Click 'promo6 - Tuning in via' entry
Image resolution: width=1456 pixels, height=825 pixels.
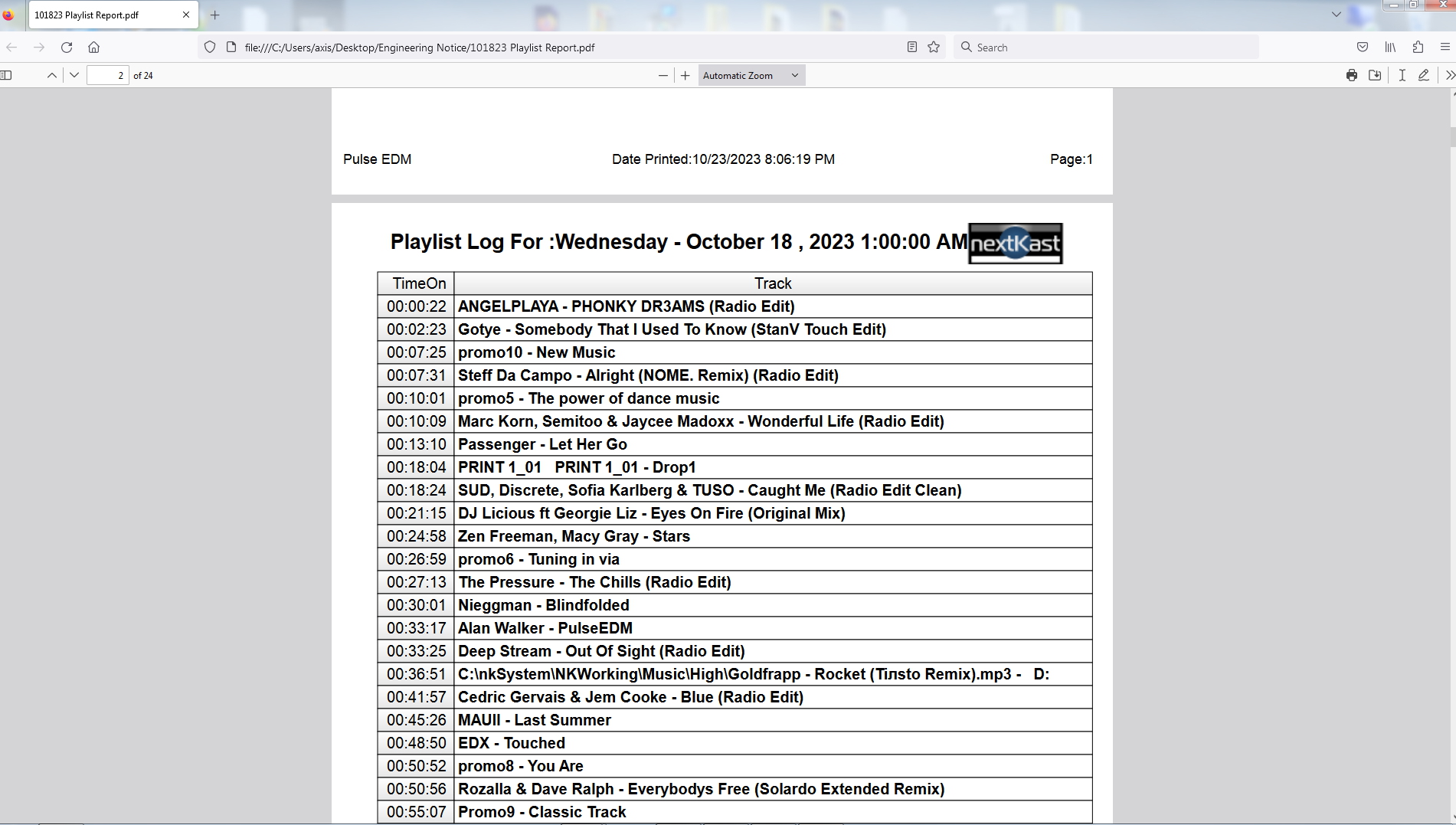point(735,559)
